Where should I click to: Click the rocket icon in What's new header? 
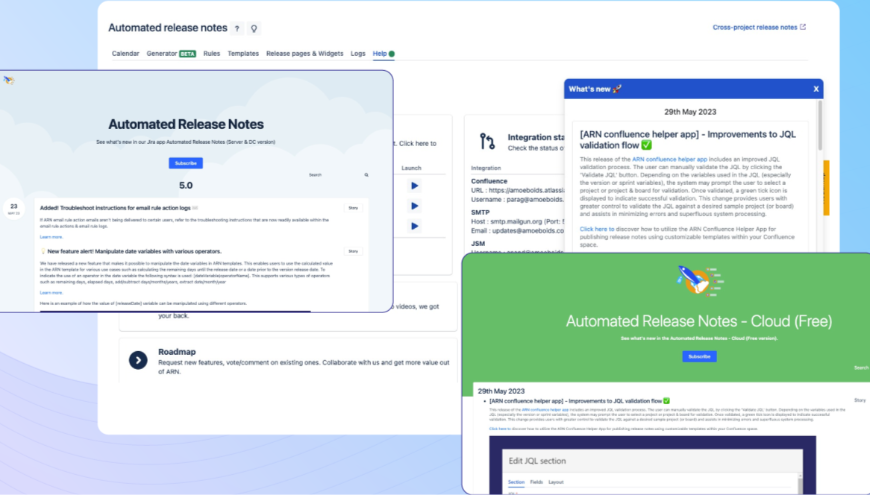point(617,89)
